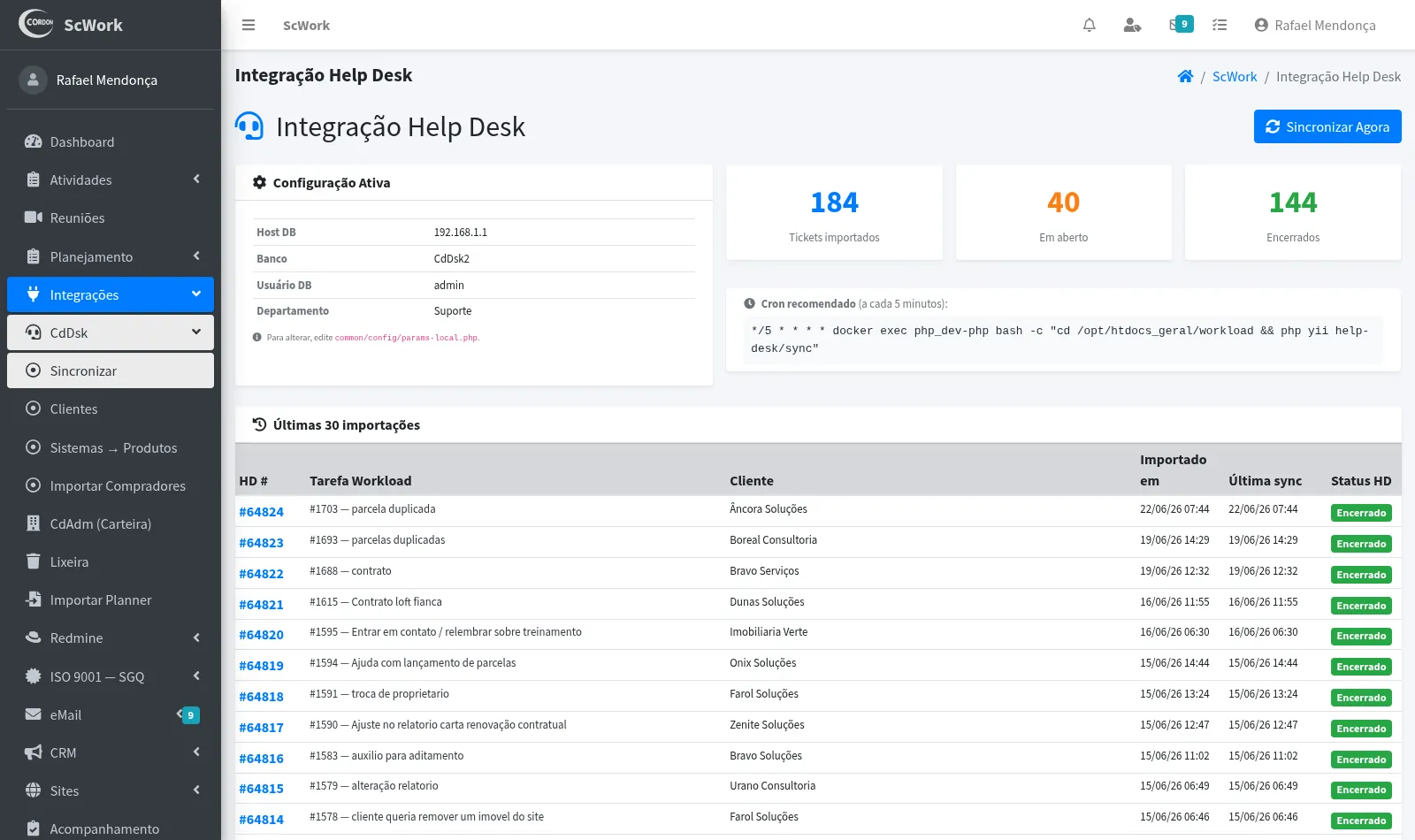Click the Sites globe icon
The height and width of the screenshot is (840, 1415).
(x=33, y=790)
